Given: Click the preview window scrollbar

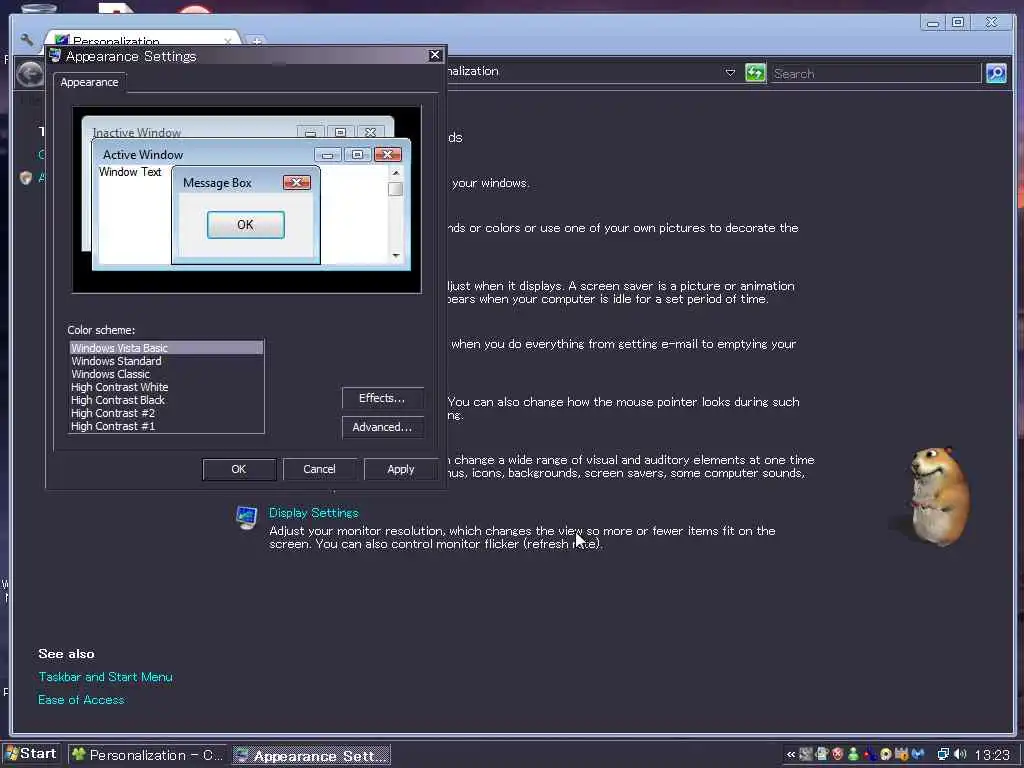Looking at the screenshot, I should (395, 214).
